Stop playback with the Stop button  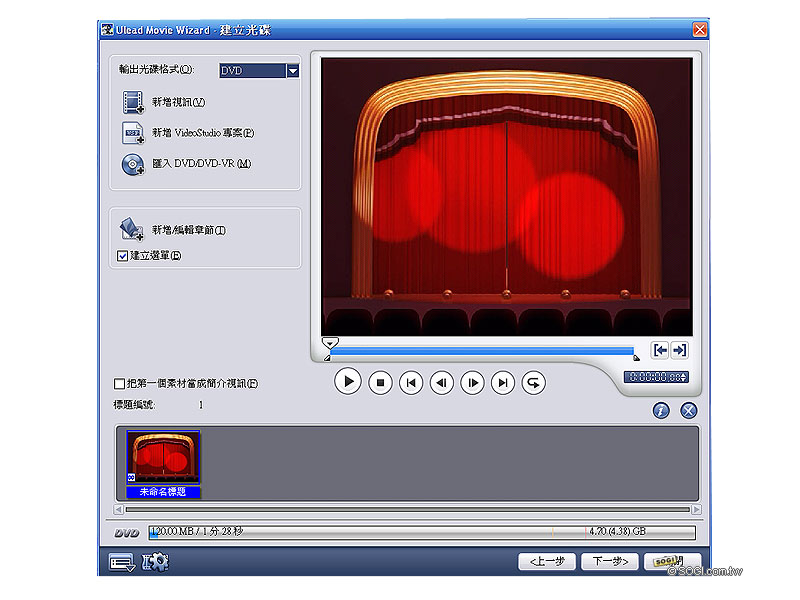coord(380,383)
